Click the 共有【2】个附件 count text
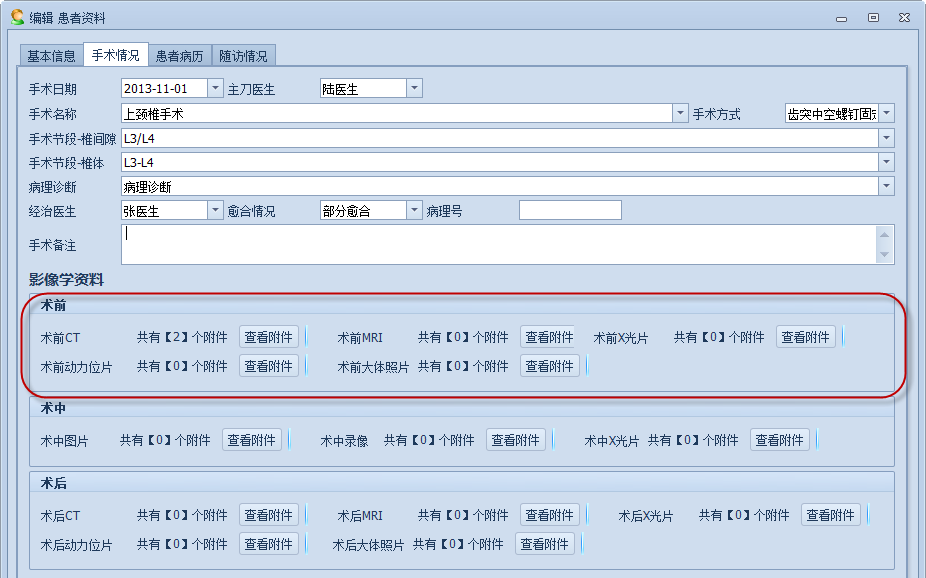Image resolution: width=926 pixels, height=578 pixels. (x=182, y=337)
